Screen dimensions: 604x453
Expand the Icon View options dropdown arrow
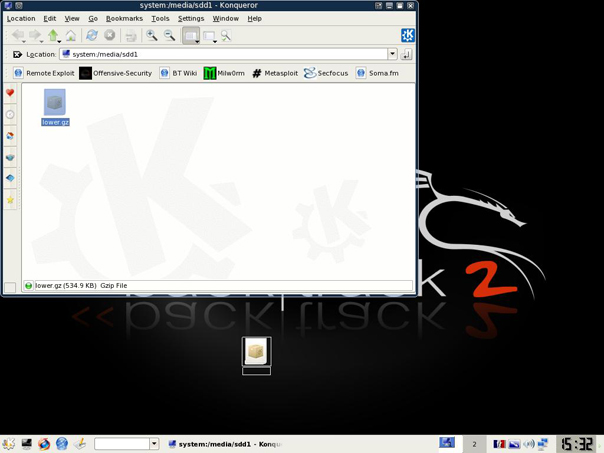click(197, 41)
